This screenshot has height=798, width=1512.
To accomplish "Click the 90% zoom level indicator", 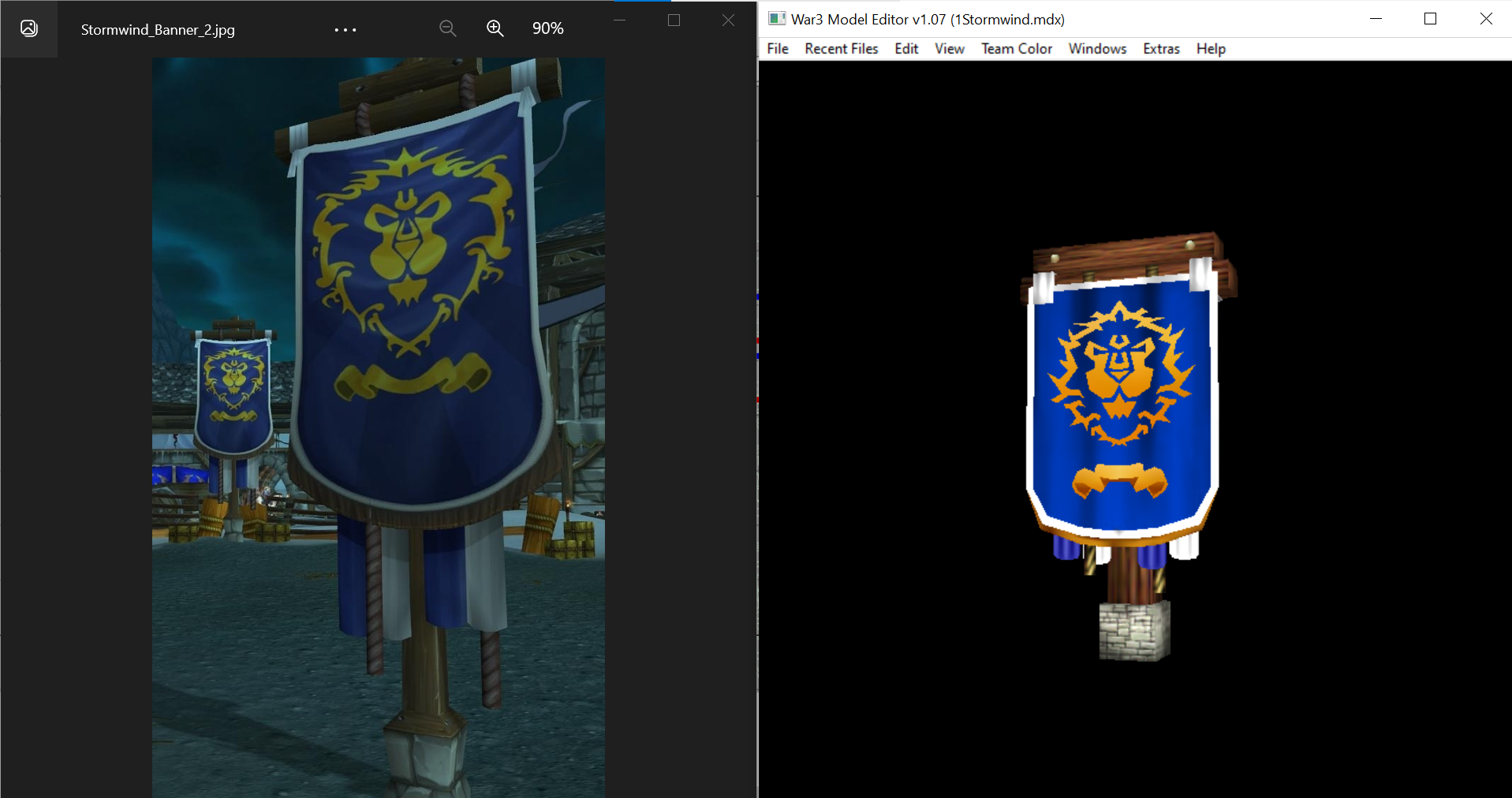I will coord(548,28).
